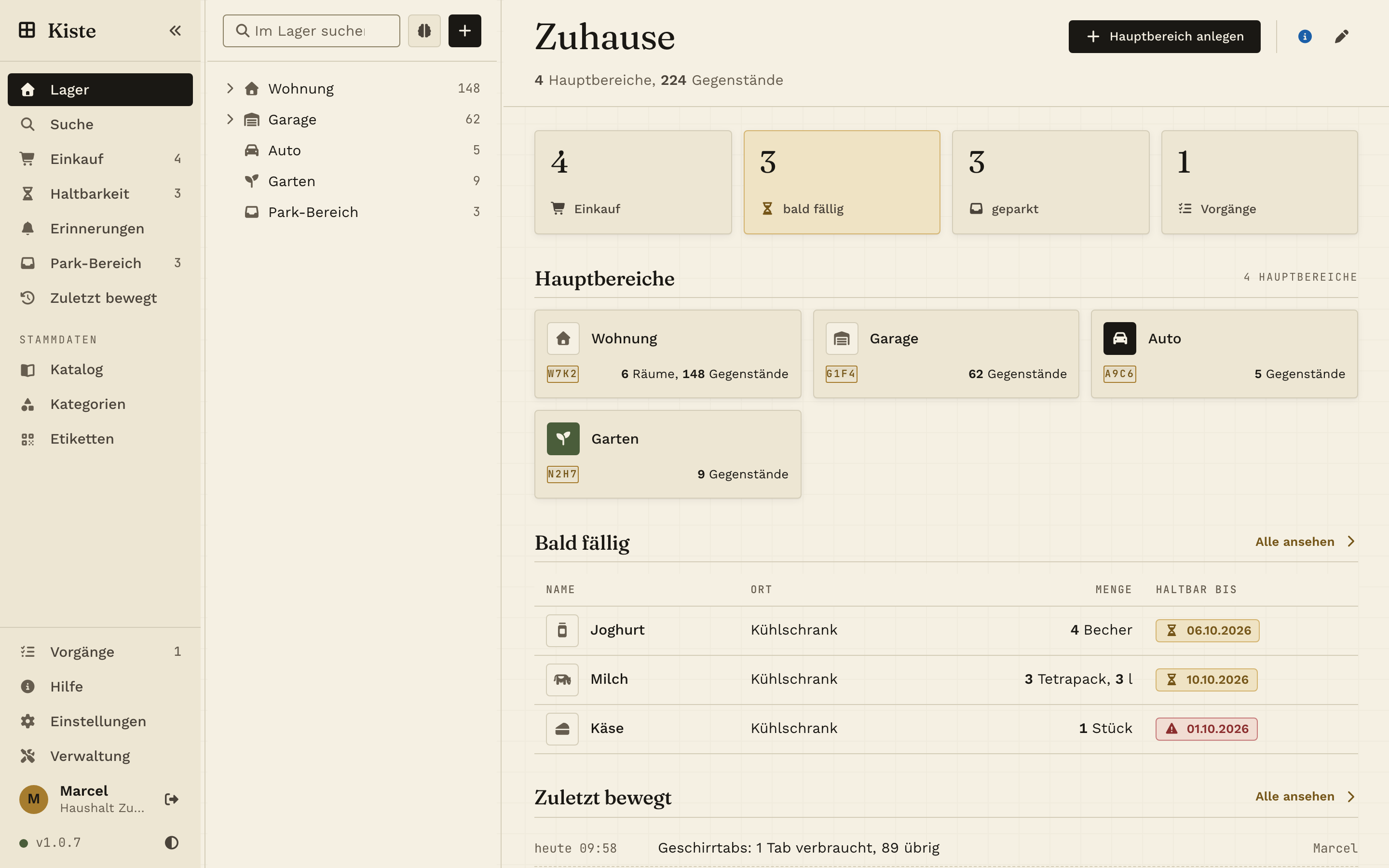Click the Auto car icon tile
This screenshot has width=1389, height=868.
coord(1119,339)
